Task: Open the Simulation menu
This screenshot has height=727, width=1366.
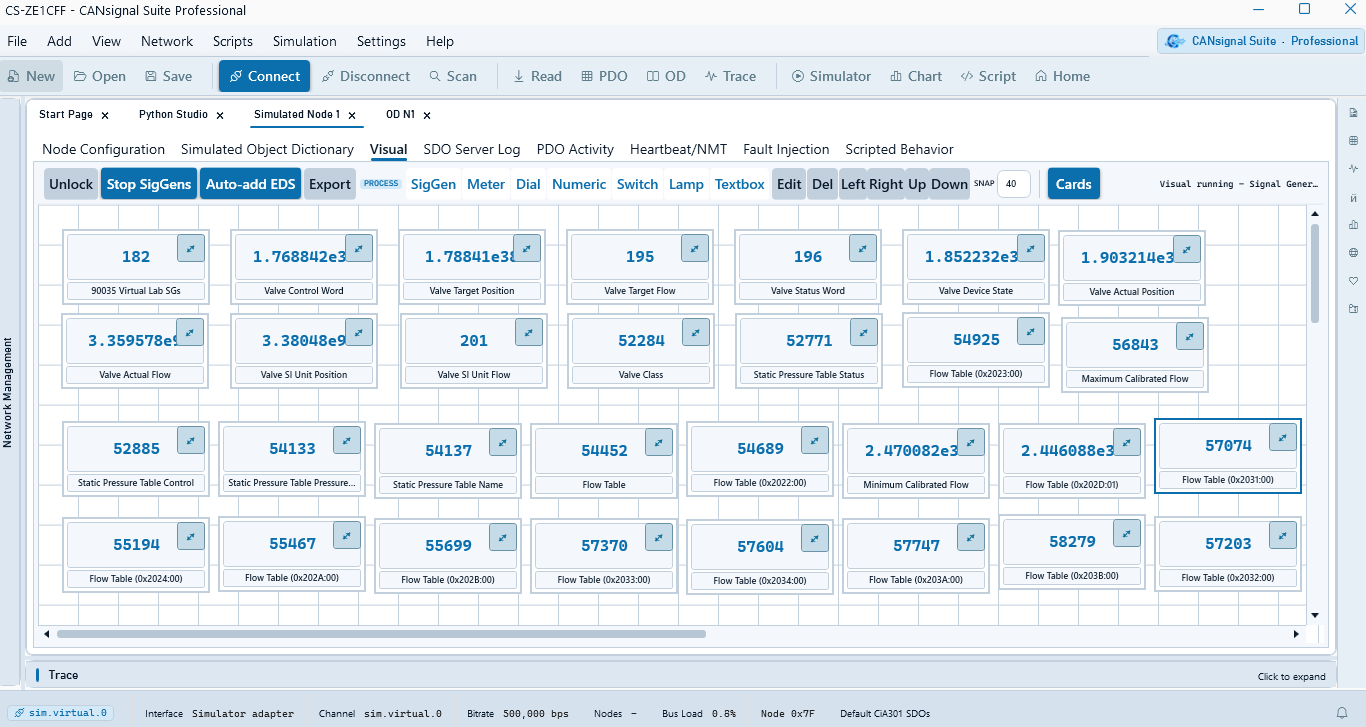Action: click(305, 41)
